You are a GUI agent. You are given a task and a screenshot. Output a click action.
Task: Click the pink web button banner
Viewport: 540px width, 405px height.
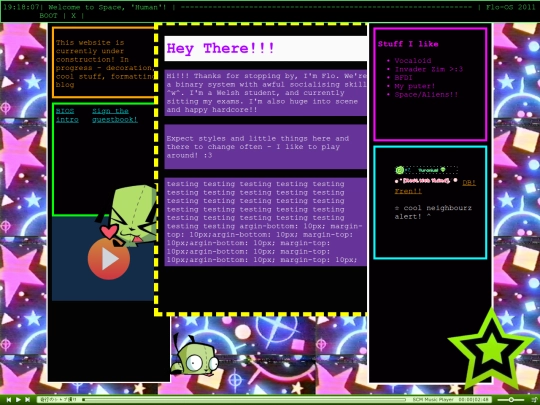426,180
